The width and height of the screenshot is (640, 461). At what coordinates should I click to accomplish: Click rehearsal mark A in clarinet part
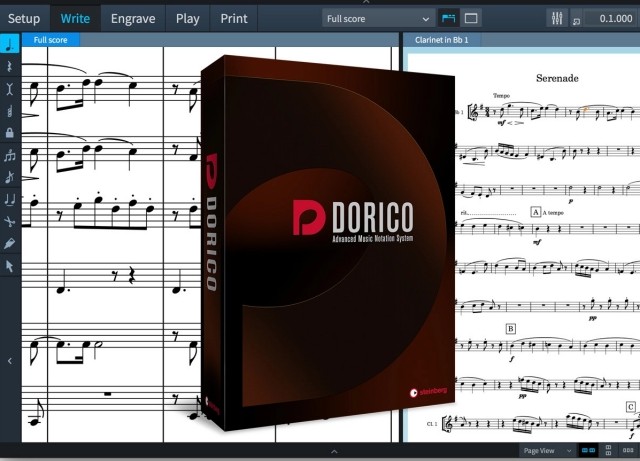click(536, 212)
